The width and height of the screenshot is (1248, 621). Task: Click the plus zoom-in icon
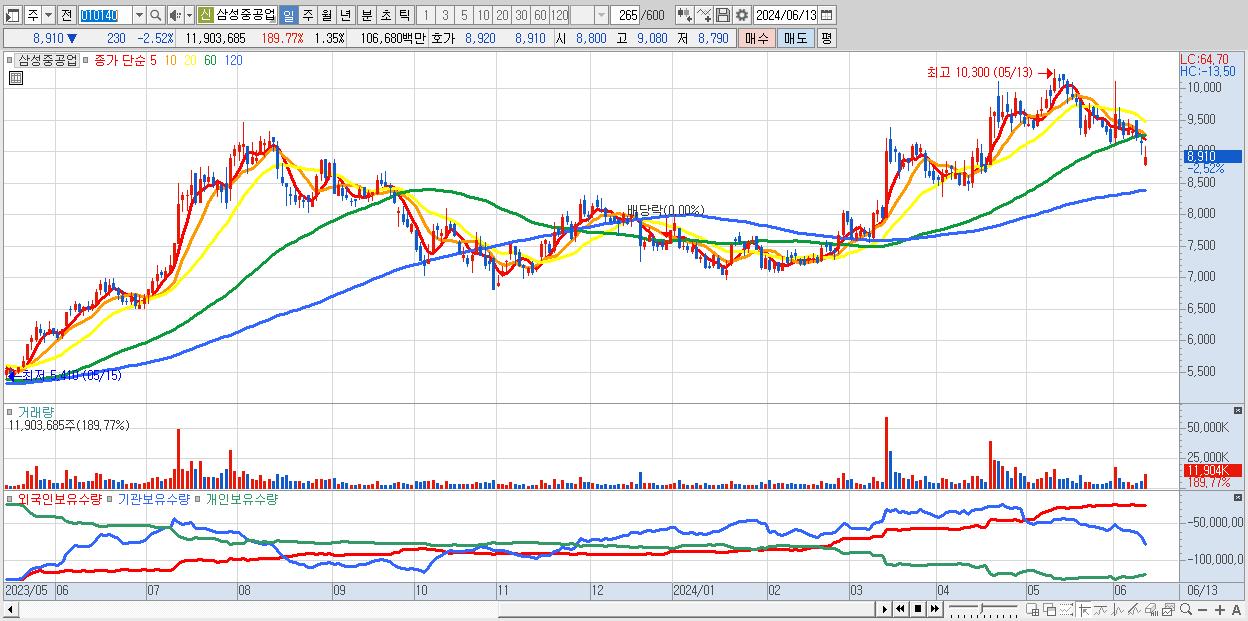[x=1220, y=609]
